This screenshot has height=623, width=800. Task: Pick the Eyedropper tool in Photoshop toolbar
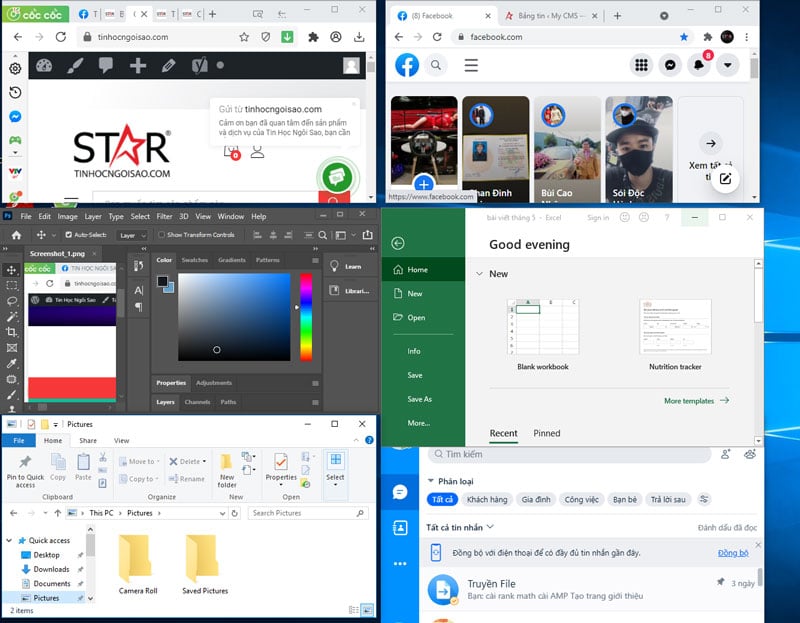click(11, 364)
